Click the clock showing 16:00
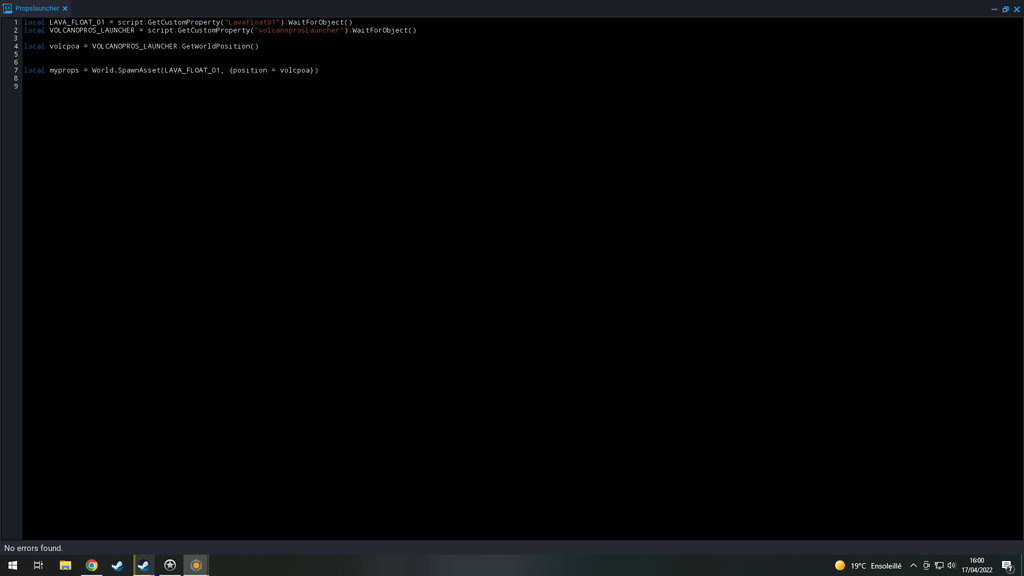This screenshot has width=1024, height=576. (x=977, y=565)
